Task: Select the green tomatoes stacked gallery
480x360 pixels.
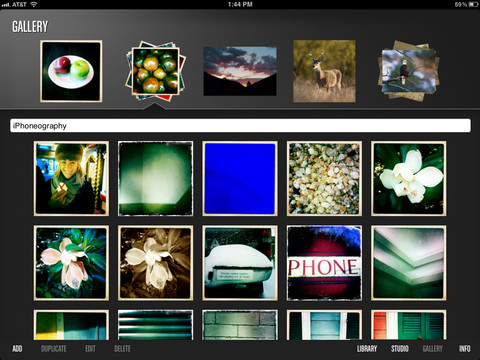Action: (155, 71)
